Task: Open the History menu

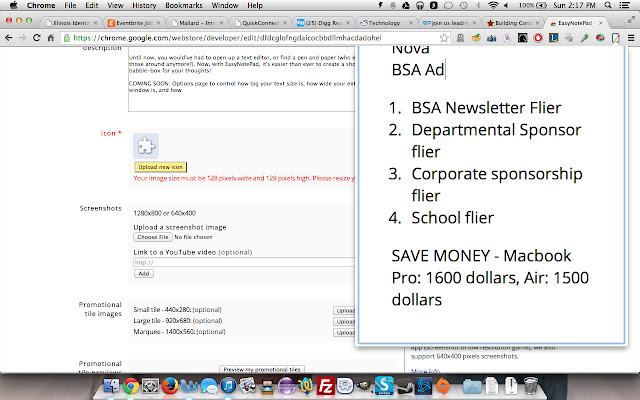Action: tap(144, 5)
